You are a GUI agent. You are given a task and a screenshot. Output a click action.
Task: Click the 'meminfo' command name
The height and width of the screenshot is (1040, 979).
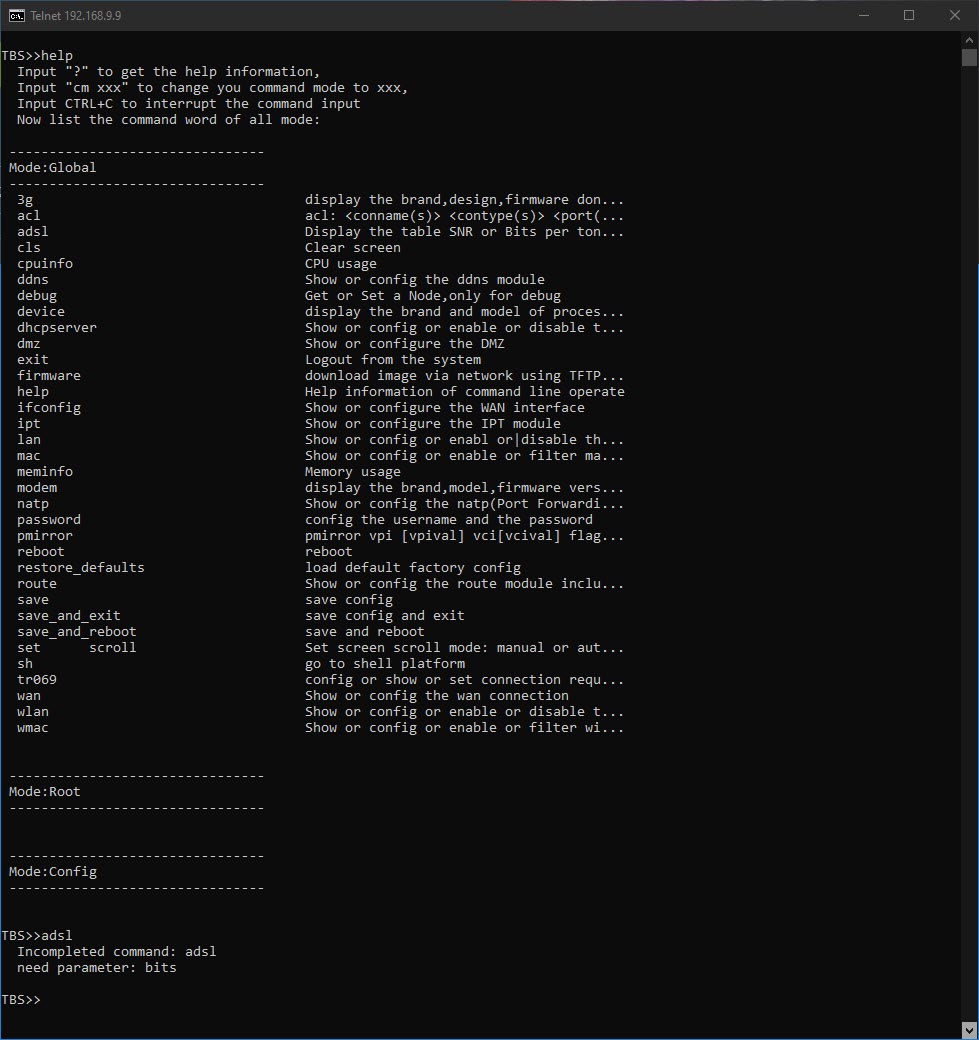(x=45, y=472)
